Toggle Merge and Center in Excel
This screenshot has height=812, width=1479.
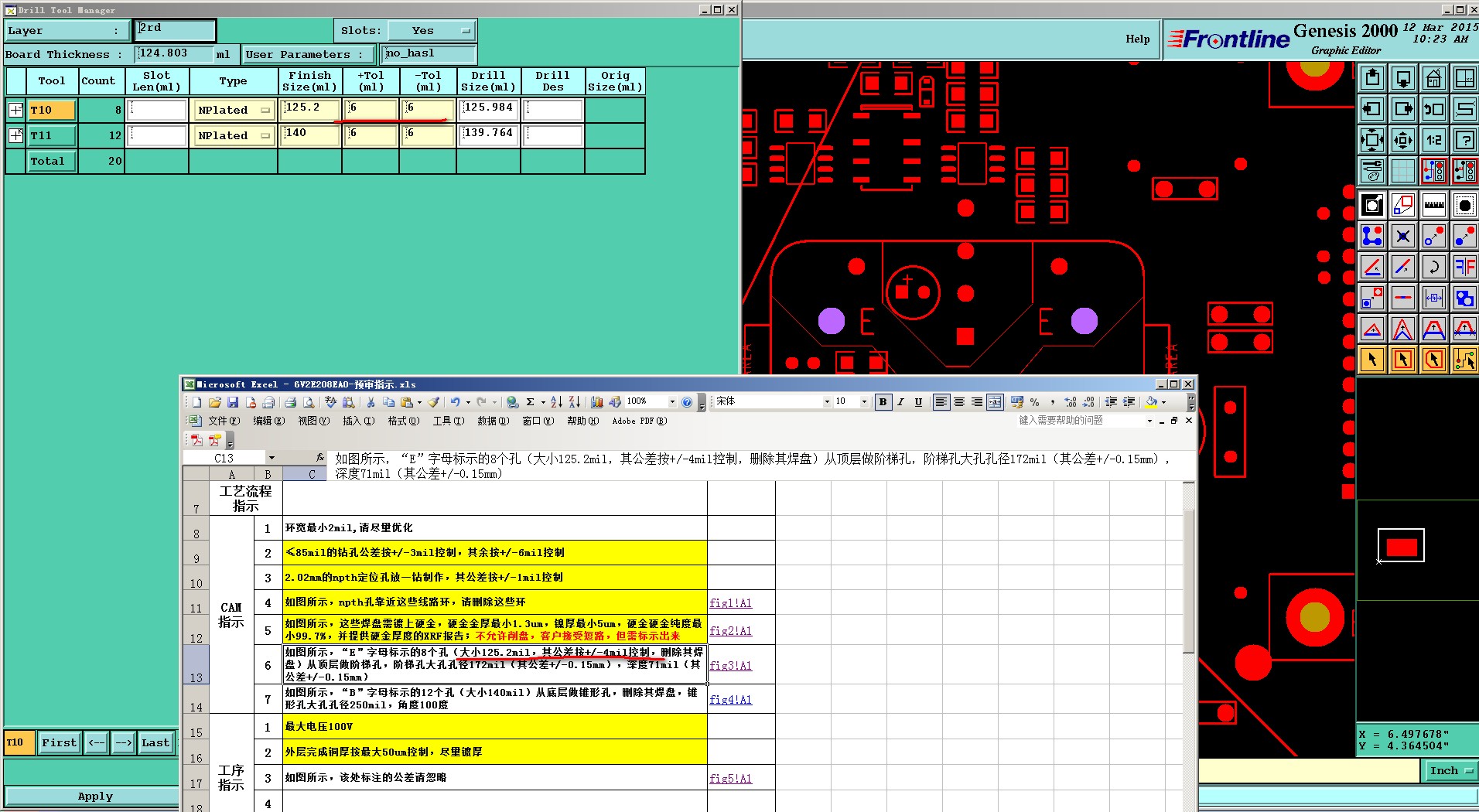(x=995, y=402)
